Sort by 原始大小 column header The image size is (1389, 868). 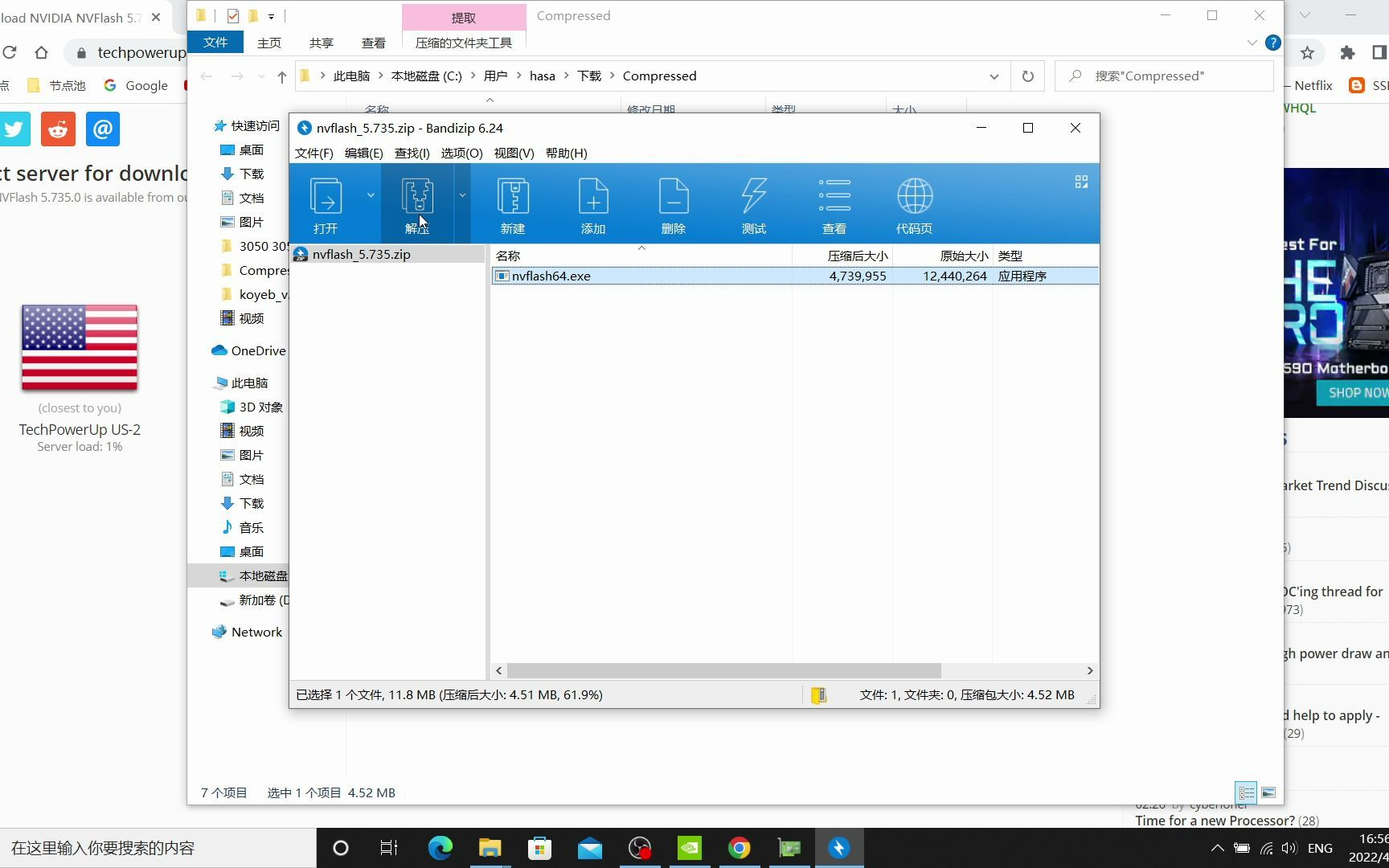942,256
